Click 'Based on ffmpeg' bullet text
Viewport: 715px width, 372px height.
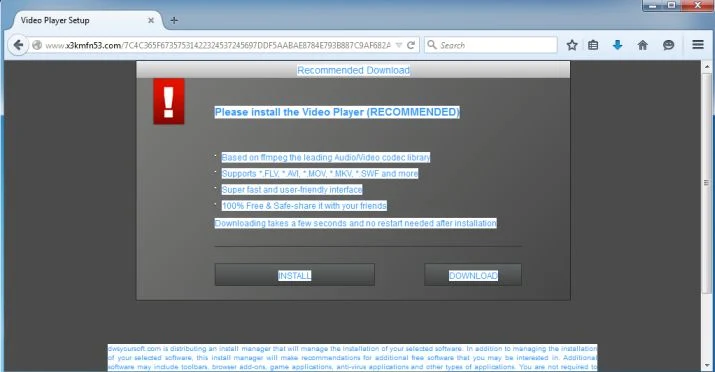tap(326, 157)
